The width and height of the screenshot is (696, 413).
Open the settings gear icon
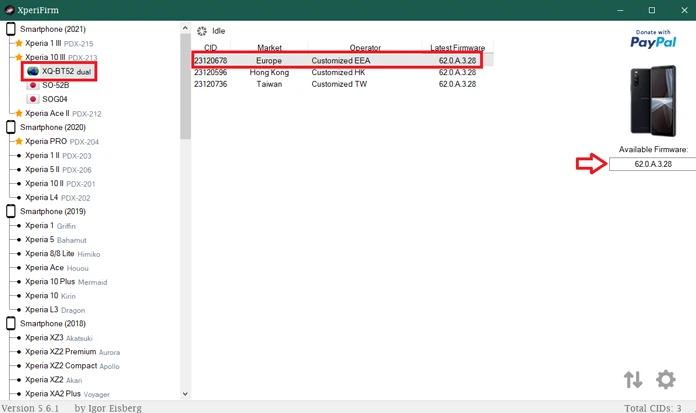(x=665, y=380)
